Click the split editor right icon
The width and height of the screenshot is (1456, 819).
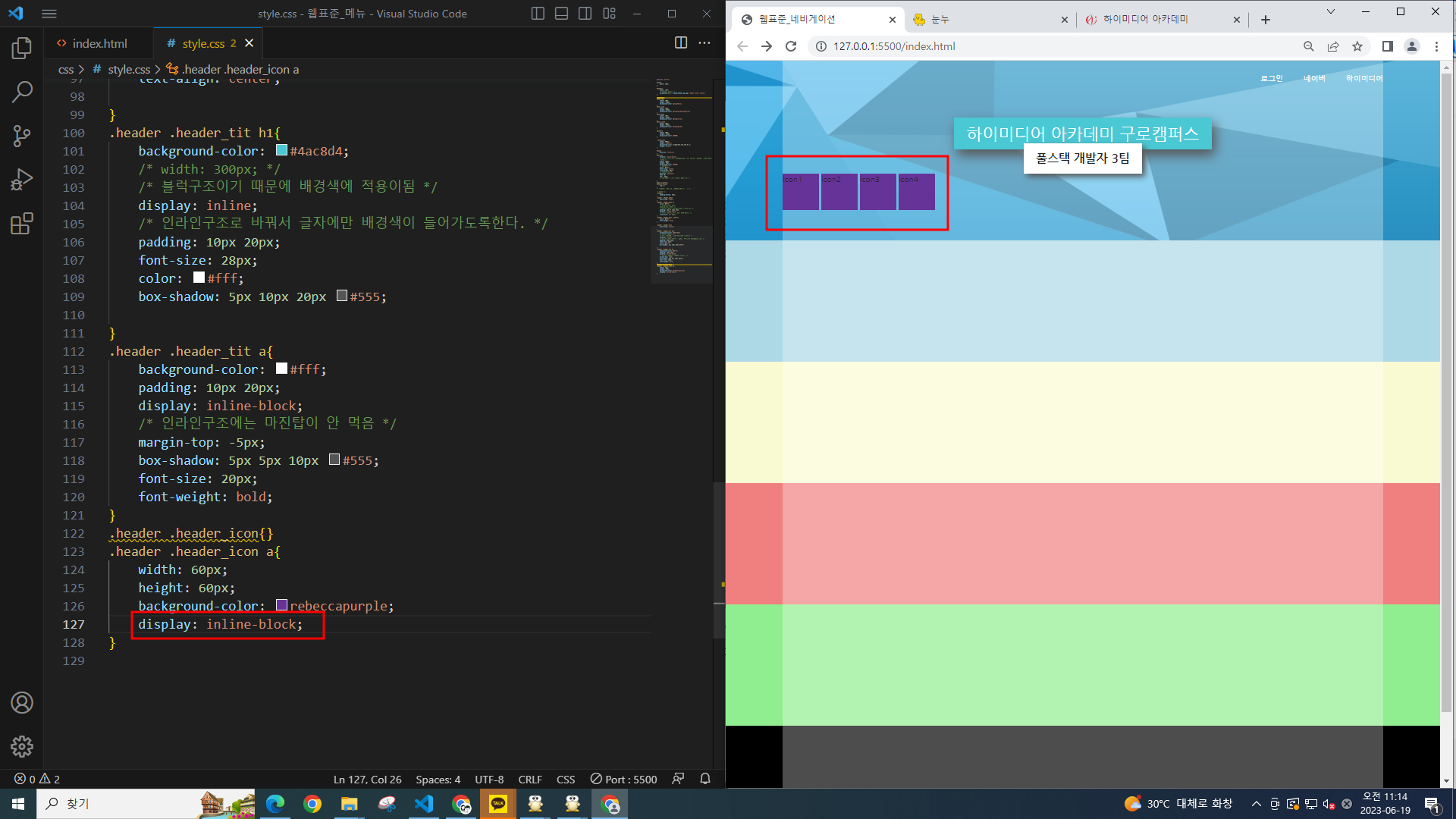click(x=681, y=43)
